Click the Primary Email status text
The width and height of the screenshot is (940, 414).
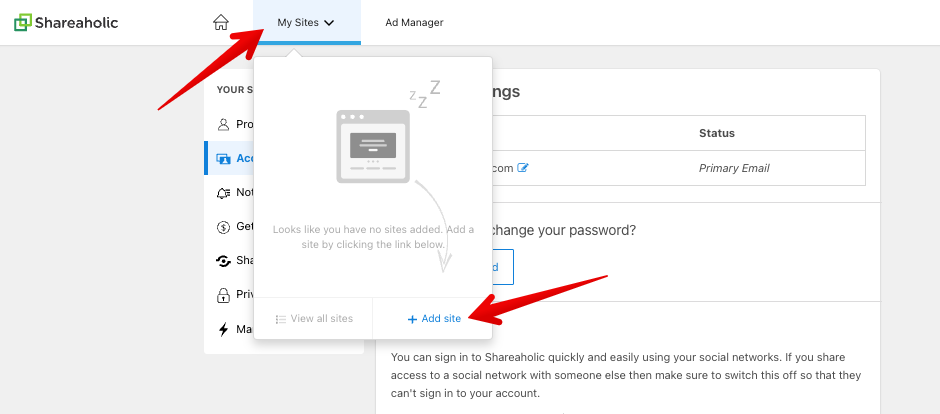(734, 168)
